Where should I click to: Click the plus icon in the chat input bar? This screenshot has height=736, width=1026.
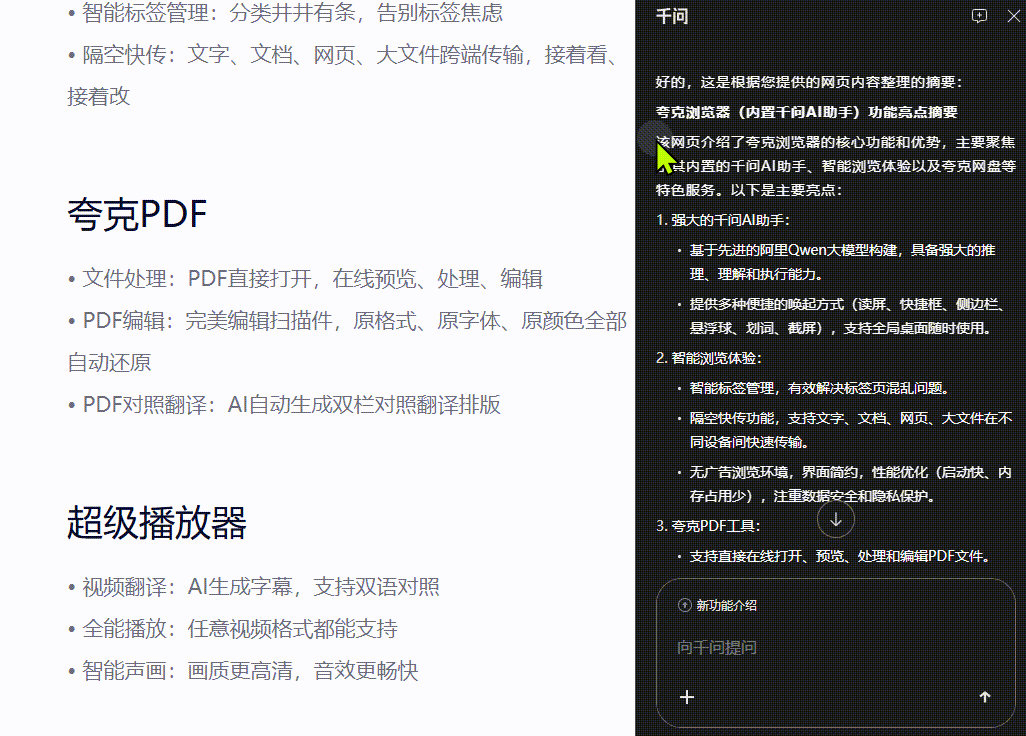(x=687, y=697)
